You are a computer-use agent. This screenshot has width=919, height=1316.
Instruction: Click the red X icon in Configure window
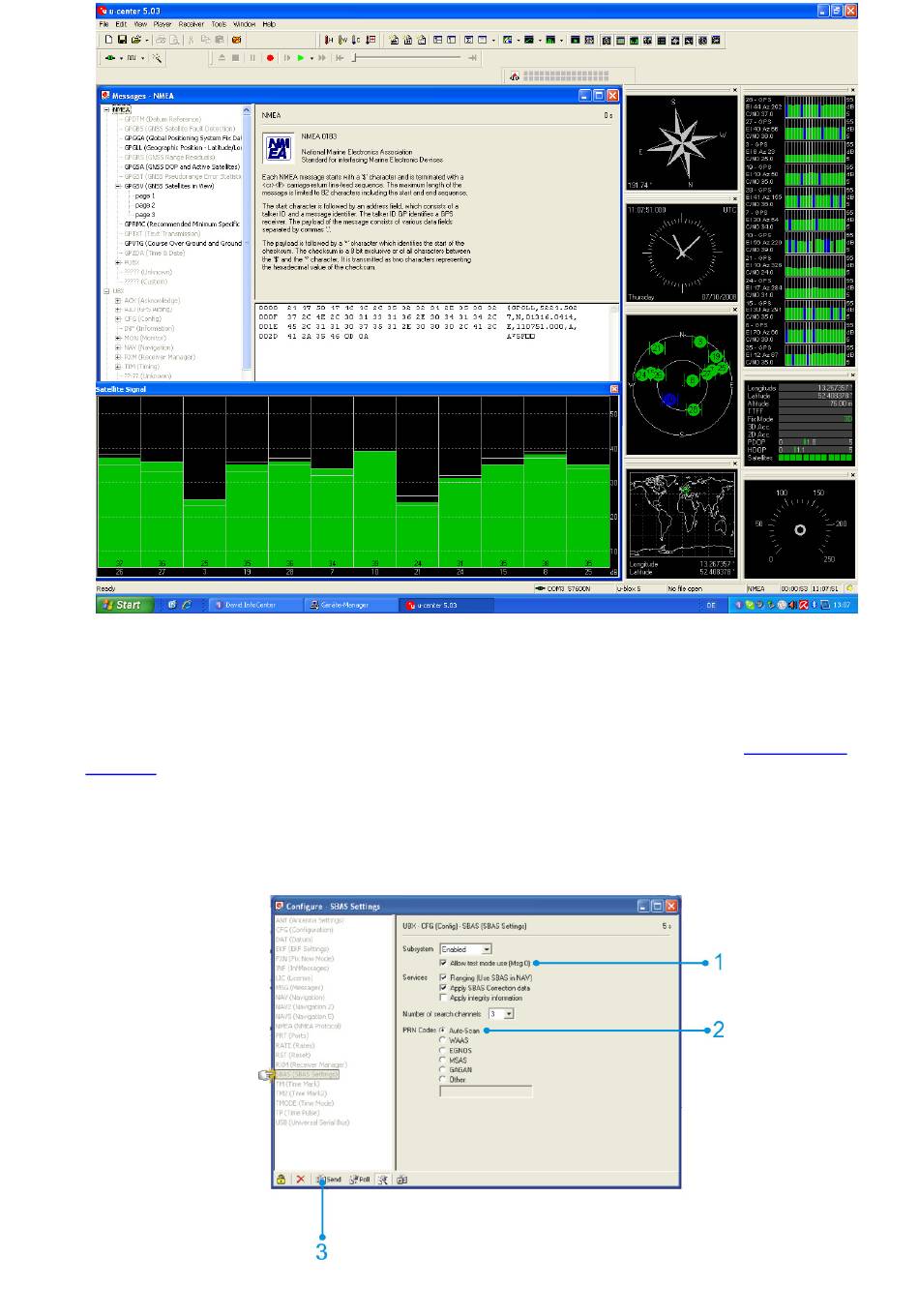(x=301, y=1180)
